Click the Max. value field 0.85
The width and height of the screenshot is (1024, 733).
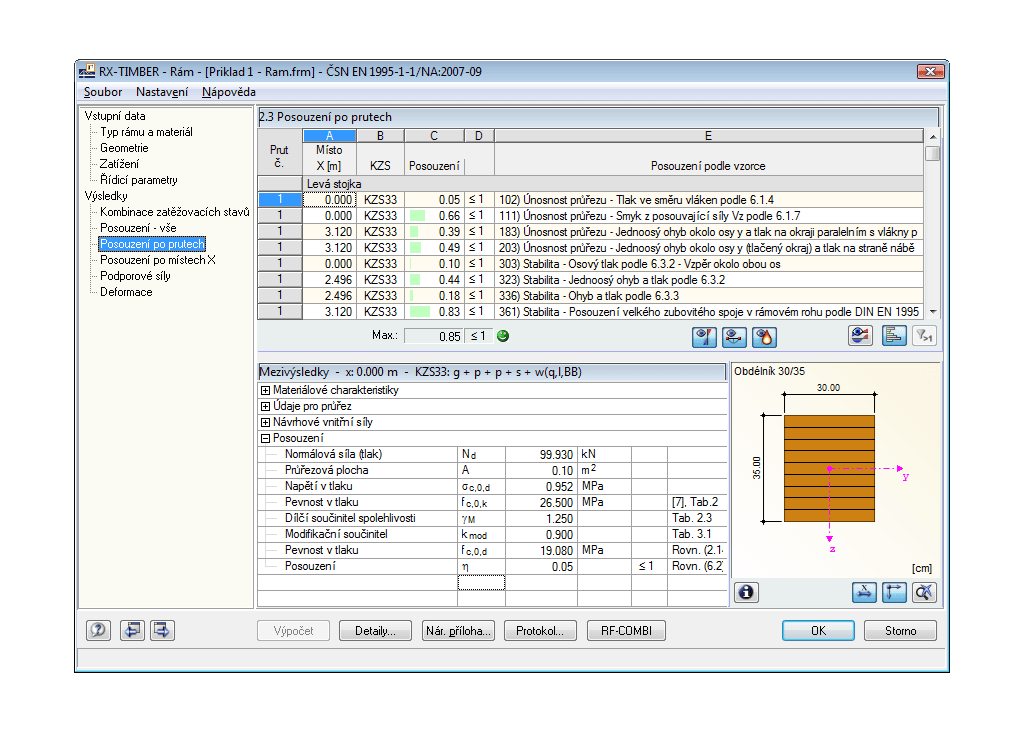pyautogui.click(x=434, y=336)
